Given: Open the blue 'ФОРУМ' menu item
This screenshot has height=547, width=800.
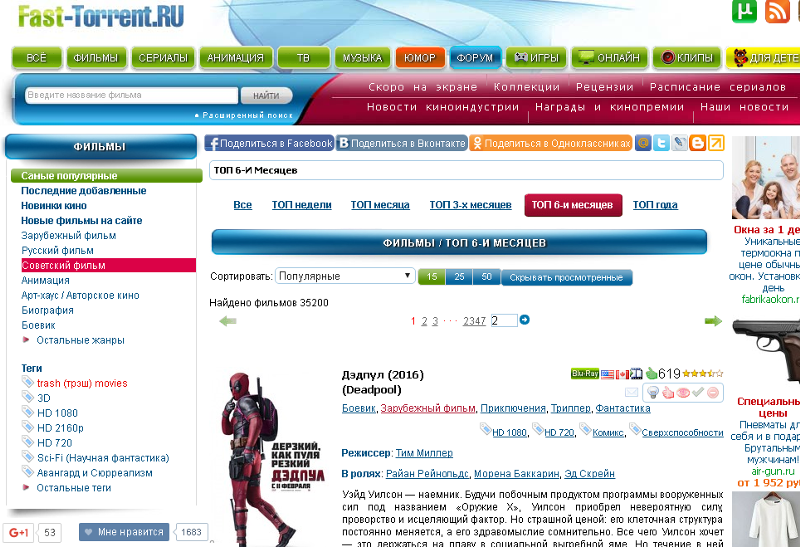Looking at the screenshot, I should (x=475, y=58).
